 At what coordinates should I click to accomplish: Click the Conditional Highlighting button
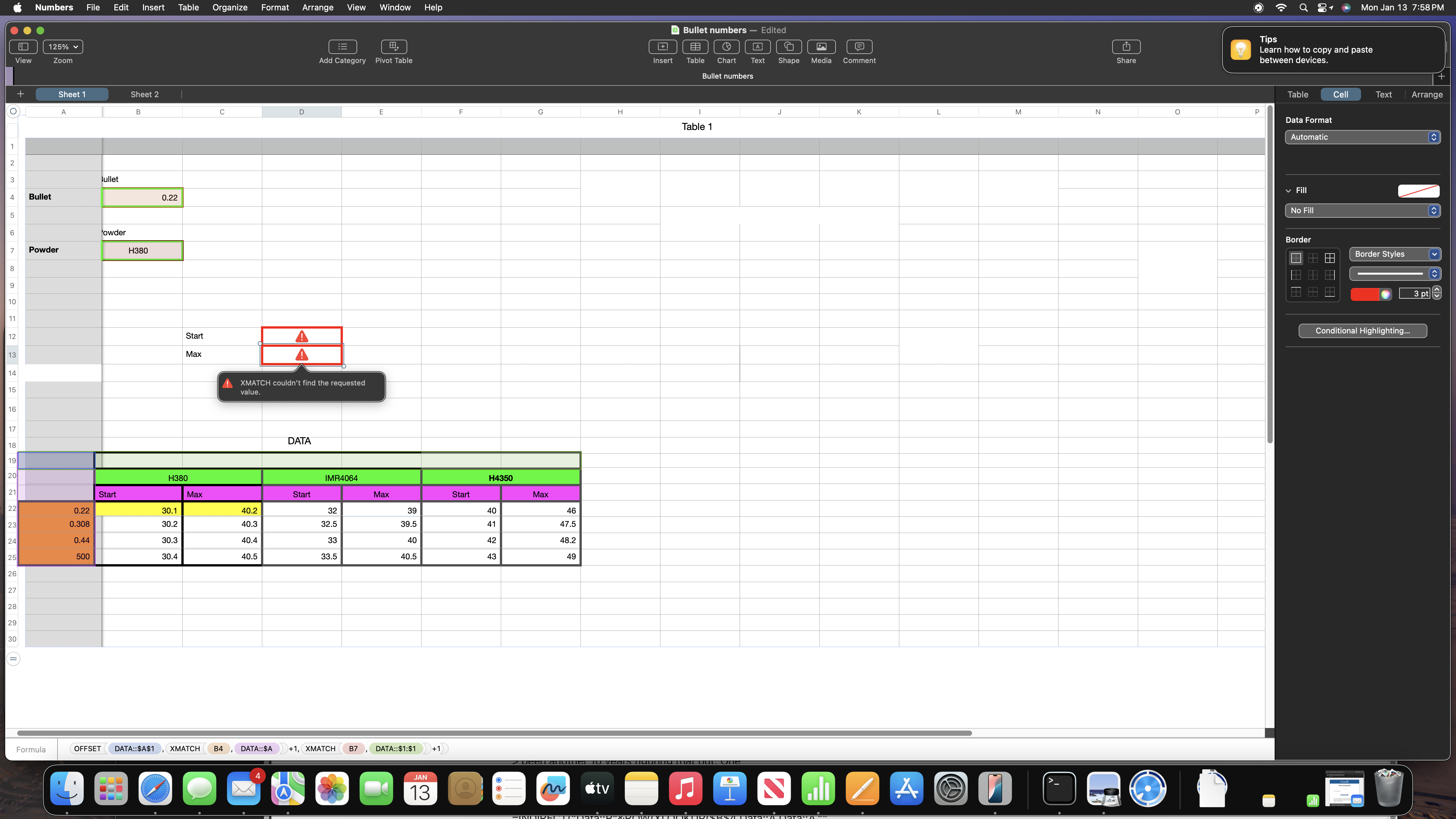pos(1362,331)
